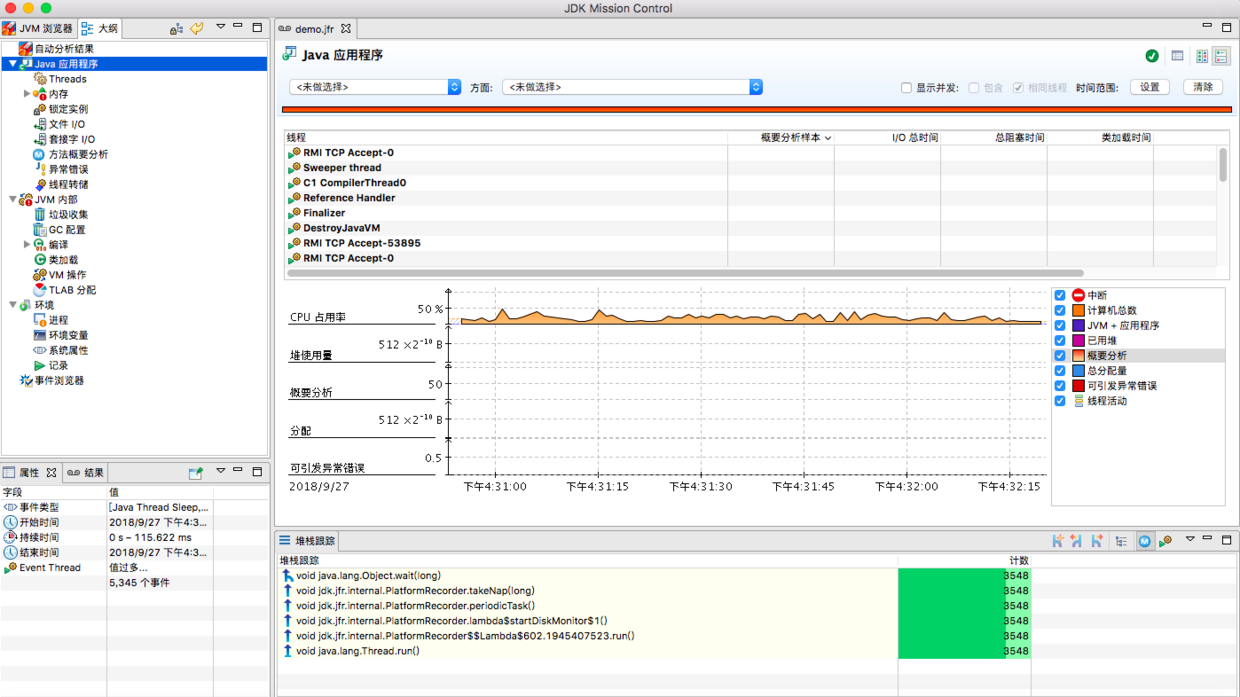Switch to the 大纲 tab

[x=100, y=28]
